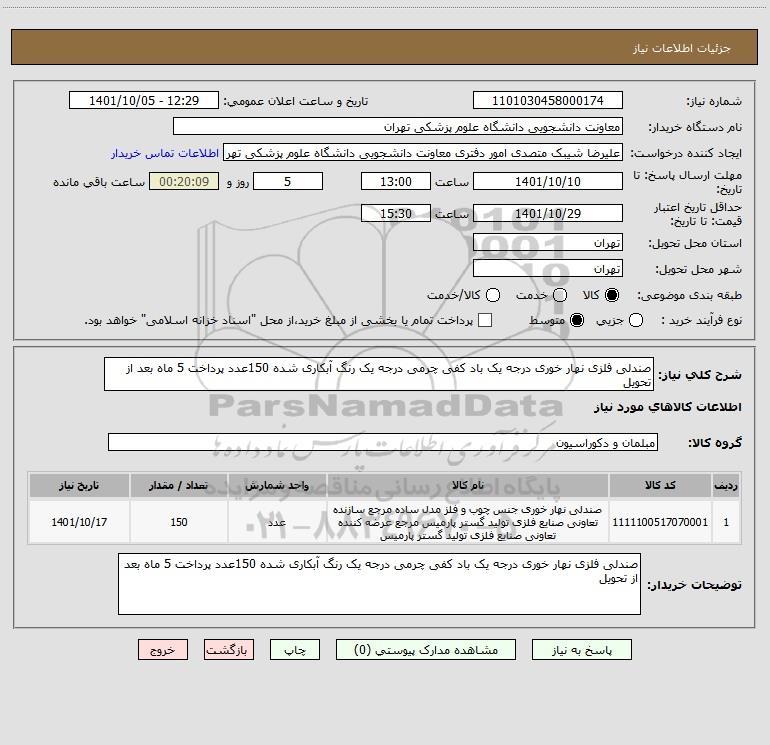Click product code 1111100517070001 cell

click(660, 522)
